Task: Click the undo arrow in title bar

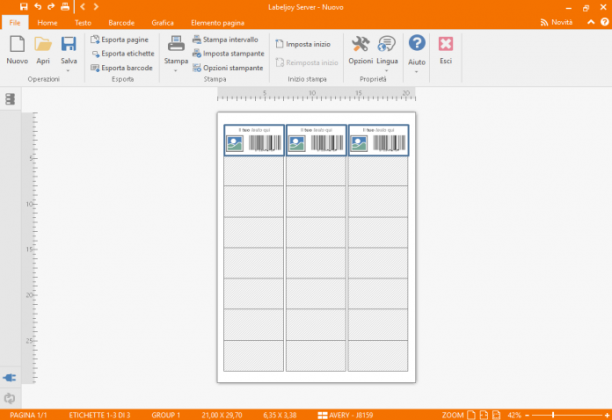Action: [x=38, y=7]
